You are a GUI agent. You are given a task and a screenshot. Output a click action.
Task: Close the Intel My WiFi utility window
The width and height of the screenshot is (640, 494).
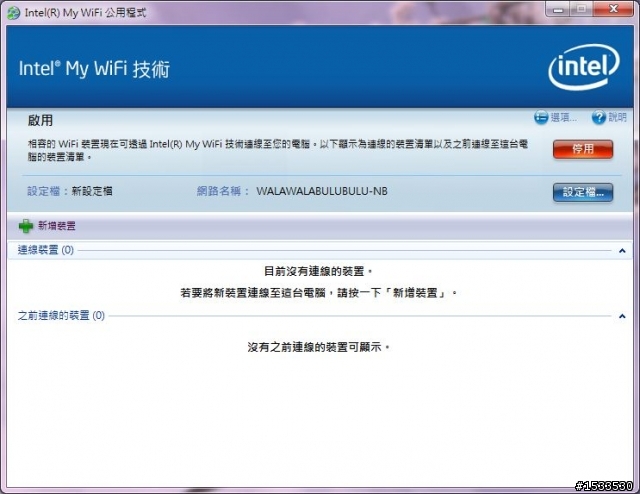[613, 9]
